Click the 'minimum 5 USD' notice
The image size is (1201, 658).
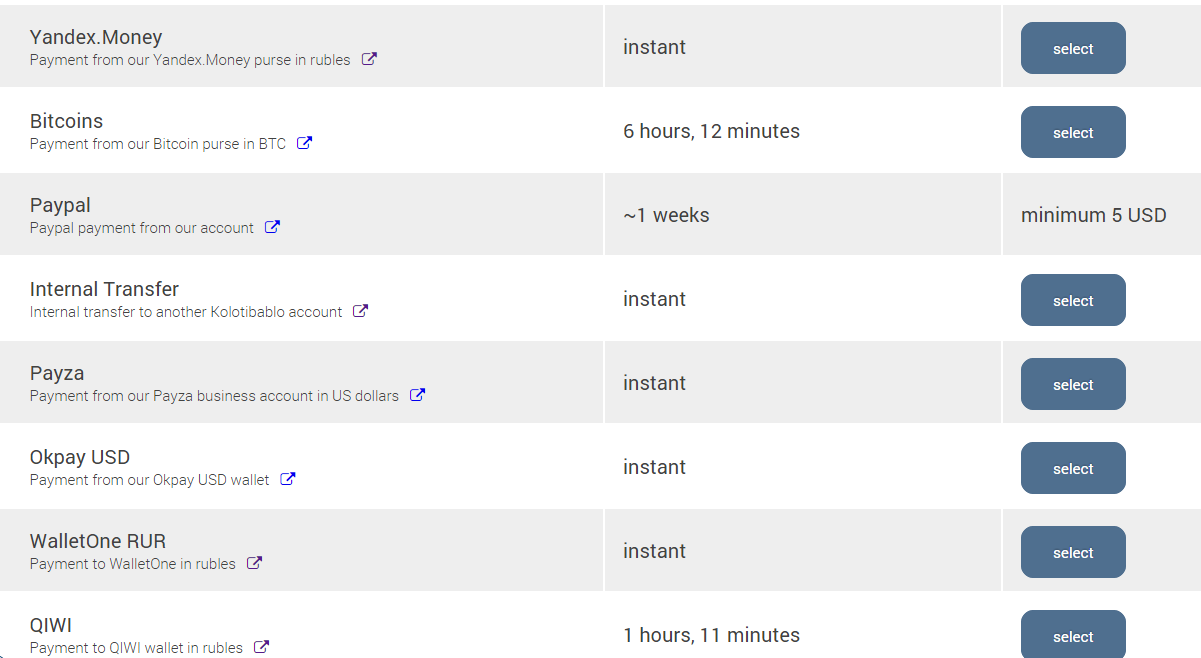(1093, 215)
